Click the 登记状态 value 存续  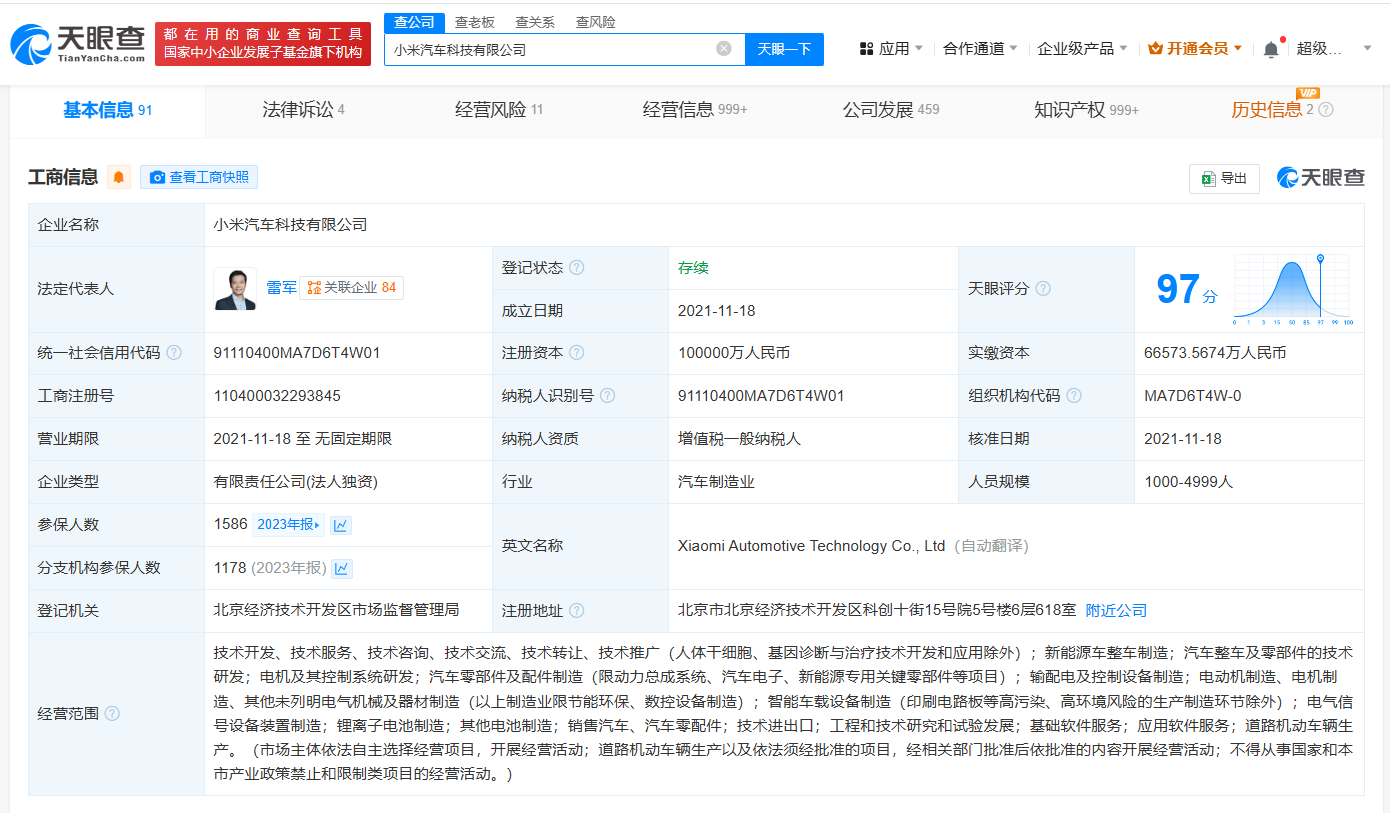693,268
